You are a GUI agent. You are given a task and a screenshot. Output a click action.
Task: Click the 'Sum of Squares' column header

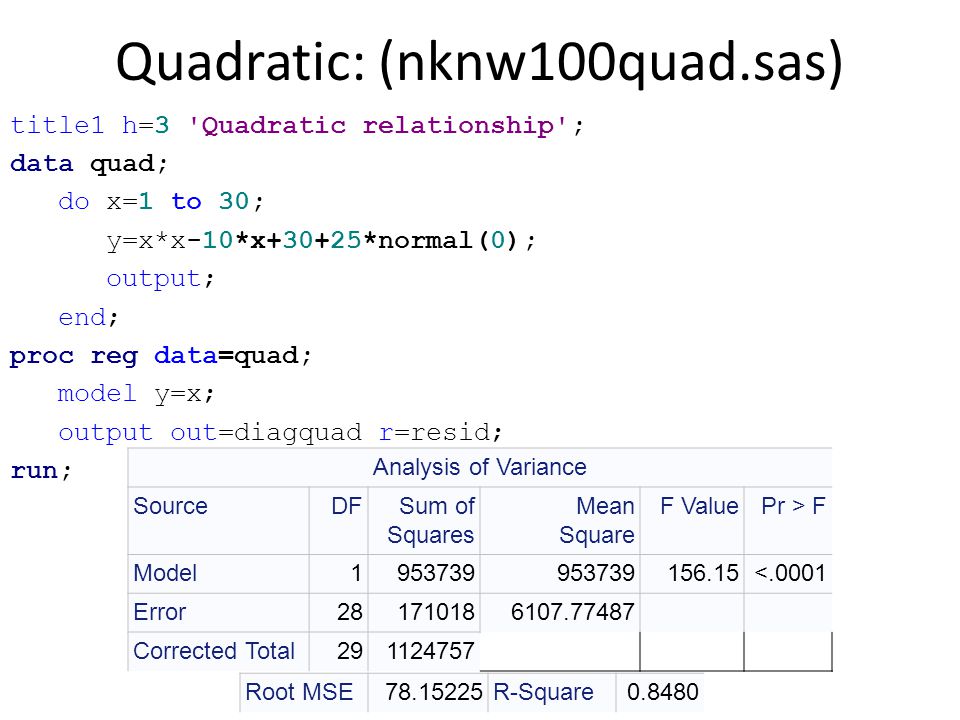[x=431, y=520]
